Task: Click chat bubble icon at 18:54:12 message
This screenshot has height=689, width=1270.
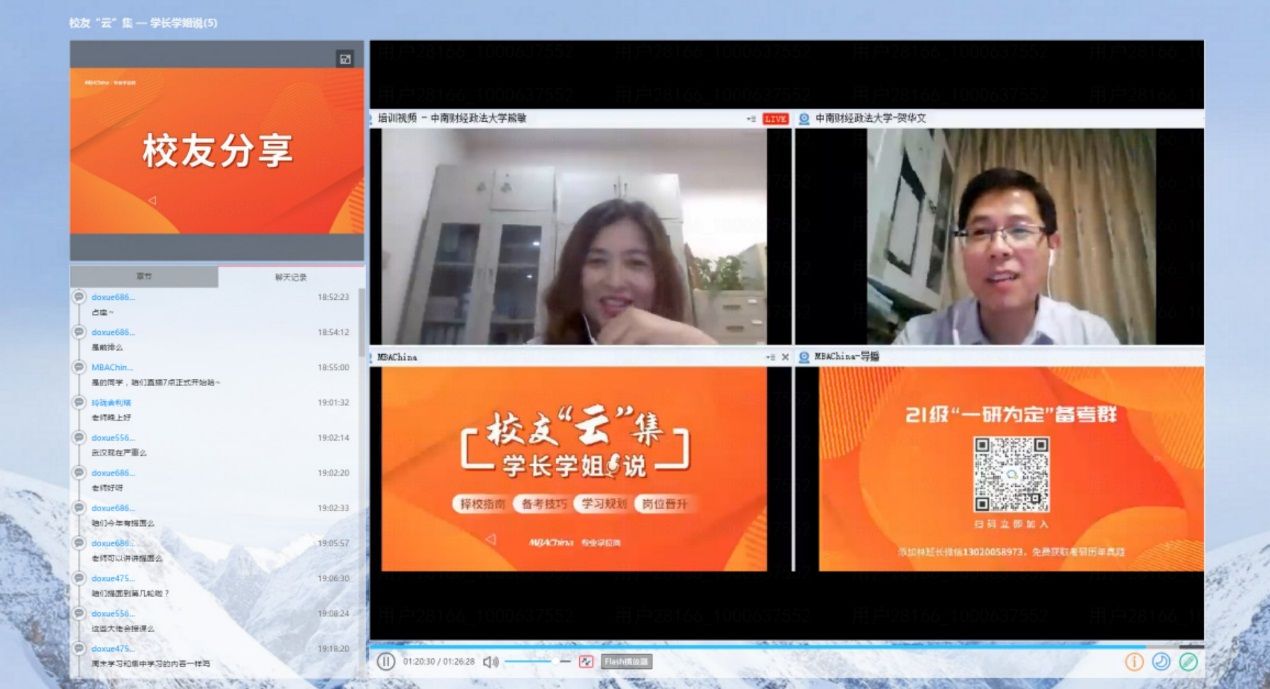Action: tap(79, 332)
